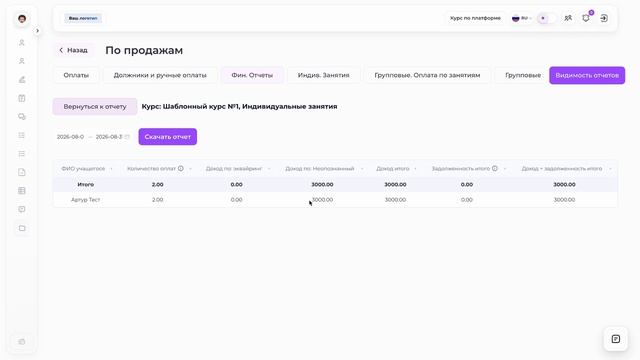Open the message square icon in sidebar

point(22,209)
